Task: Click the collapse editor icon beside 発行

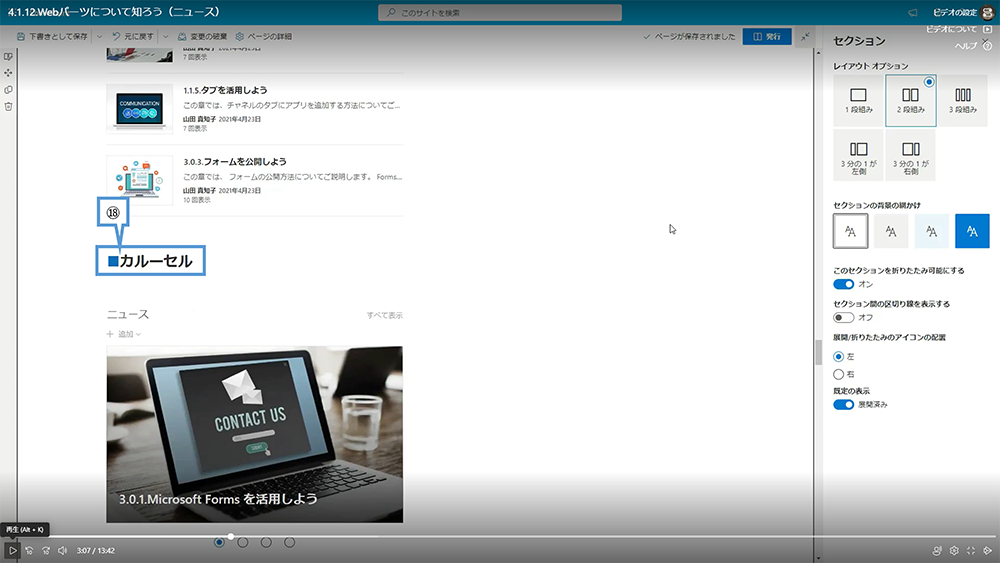Action: tap(806, 37)
